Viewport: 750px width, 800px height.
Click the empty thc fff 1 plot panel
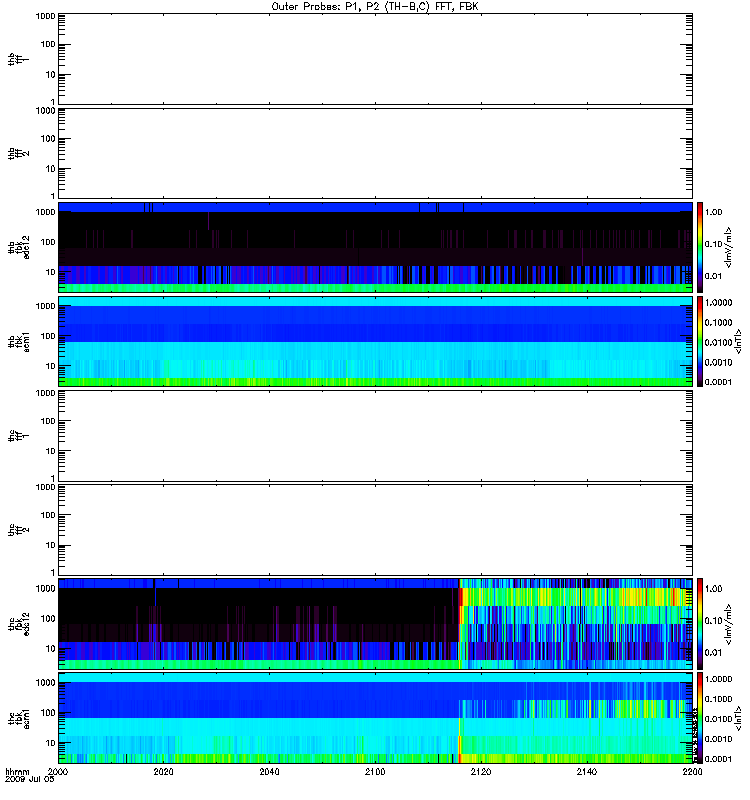(x=376, y=436)
